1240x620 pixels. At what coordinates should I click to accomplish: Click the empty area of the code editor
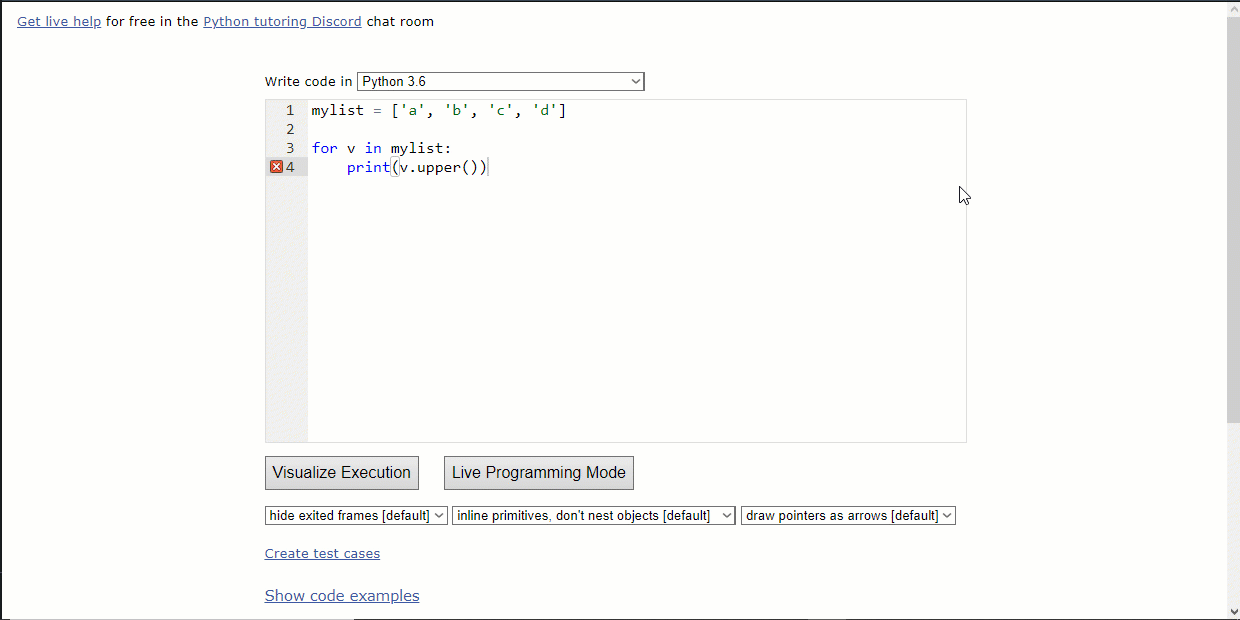tap(636, 320)
